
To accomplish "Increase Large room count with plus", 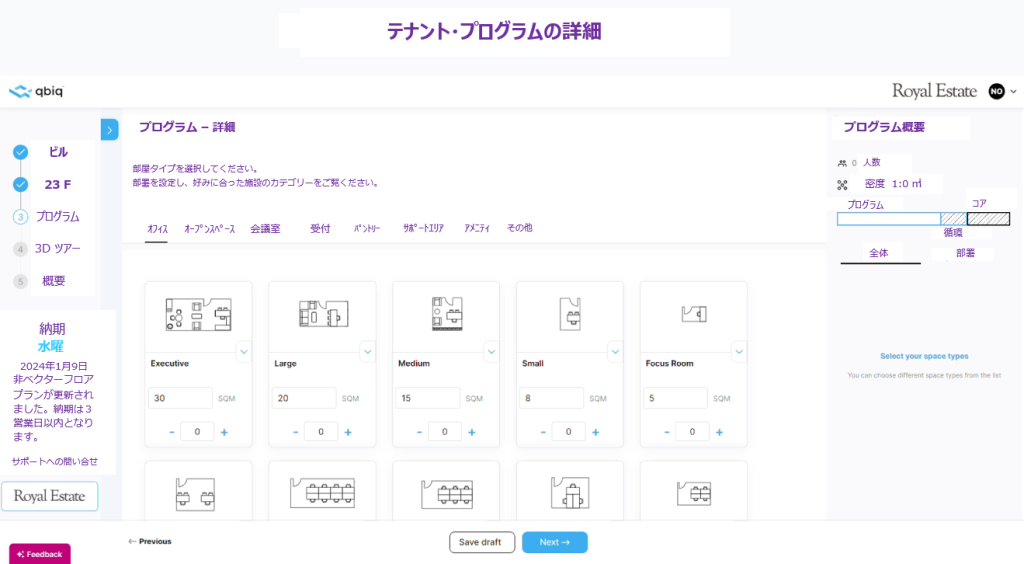I will (348, 432).
